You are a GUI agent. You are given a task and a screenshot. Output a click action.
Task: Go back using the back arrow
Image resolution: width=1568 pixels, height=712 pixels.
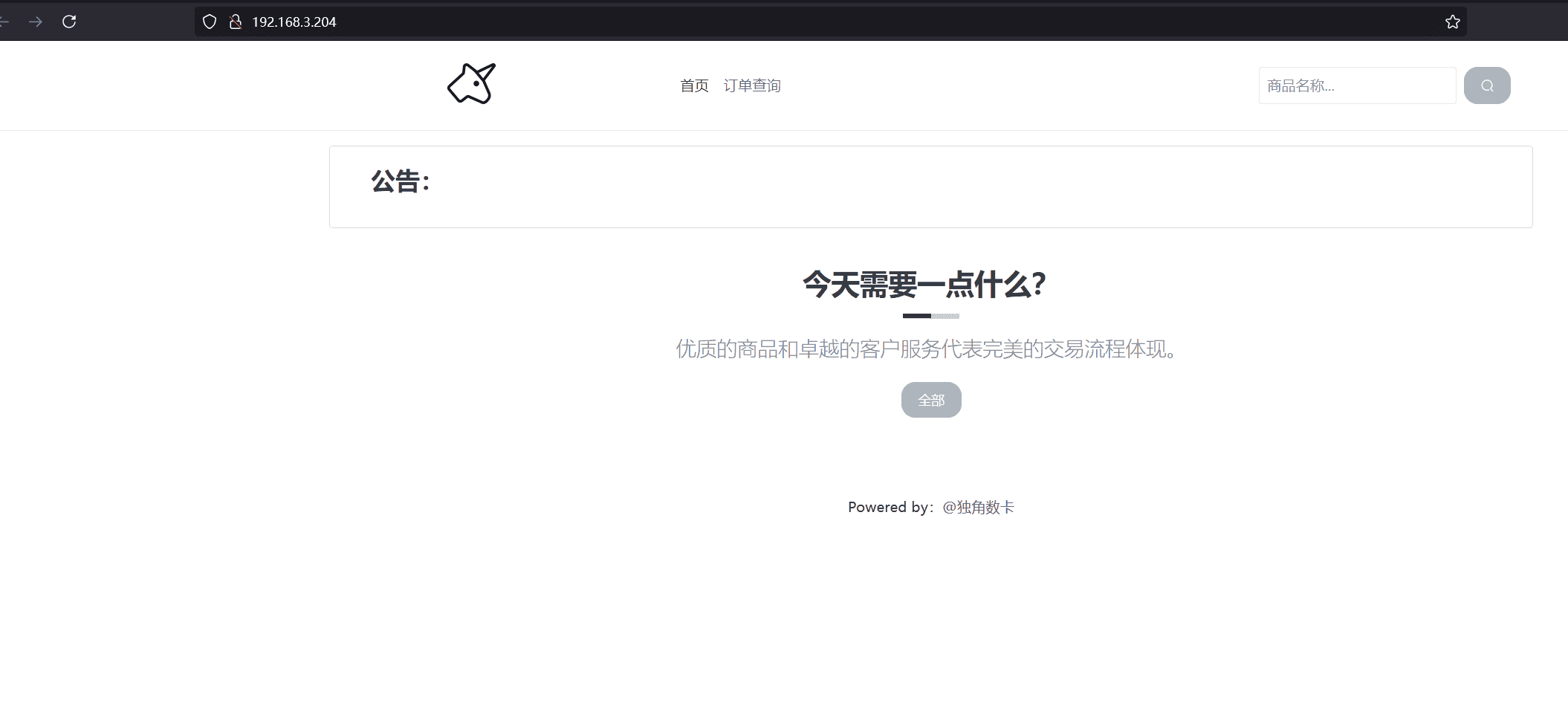4,22
